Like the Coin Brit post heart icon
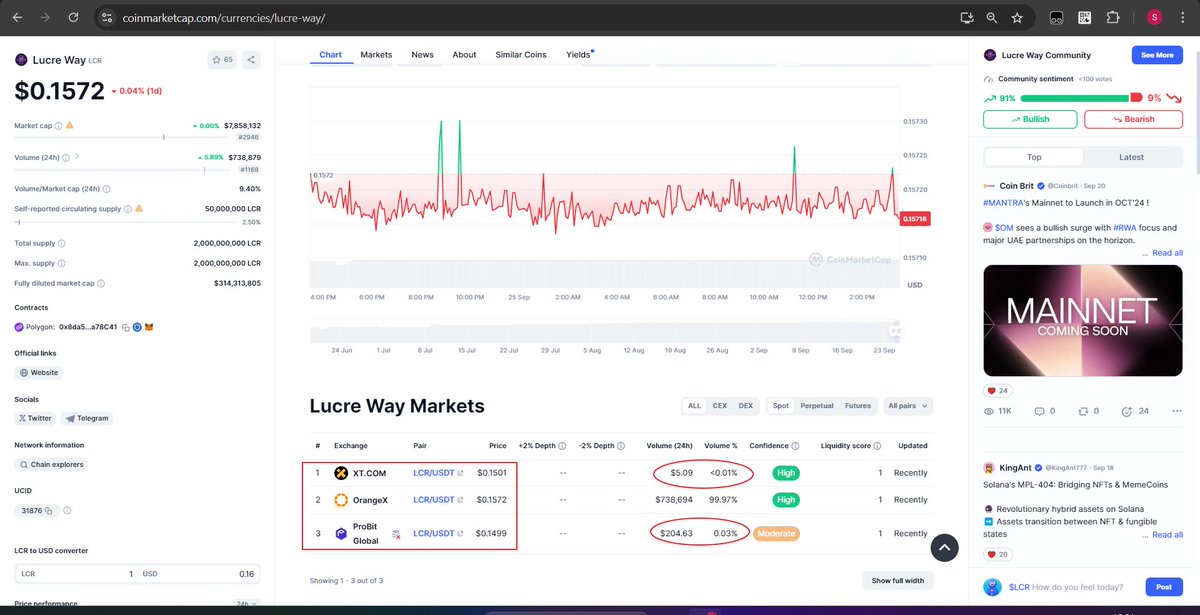Screen dimensions: 1200x615 pos(992,390)
